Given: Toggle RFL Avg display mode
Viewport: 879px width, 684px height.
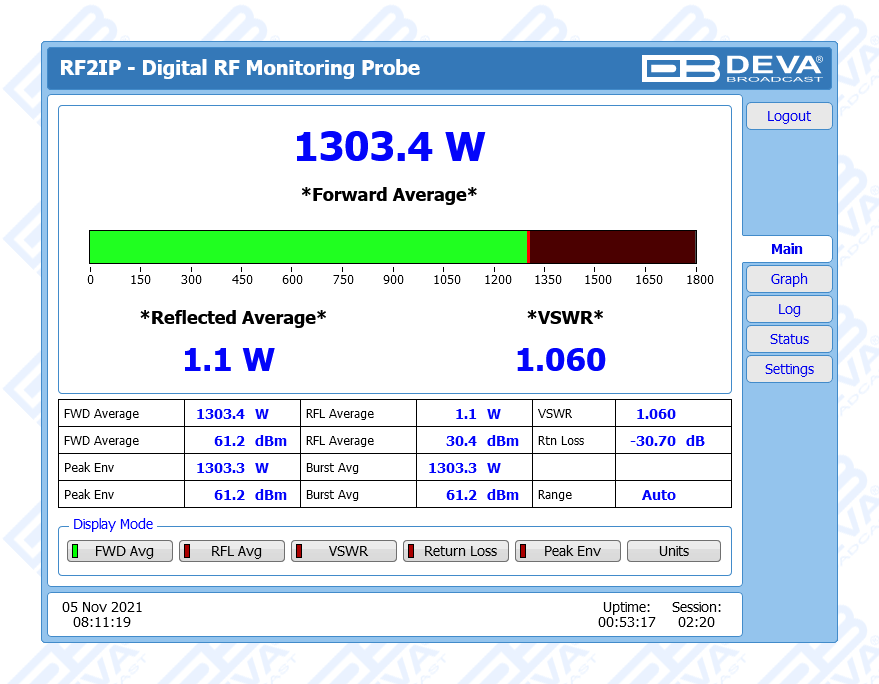Looking at the screenshot, I should 226,551.
